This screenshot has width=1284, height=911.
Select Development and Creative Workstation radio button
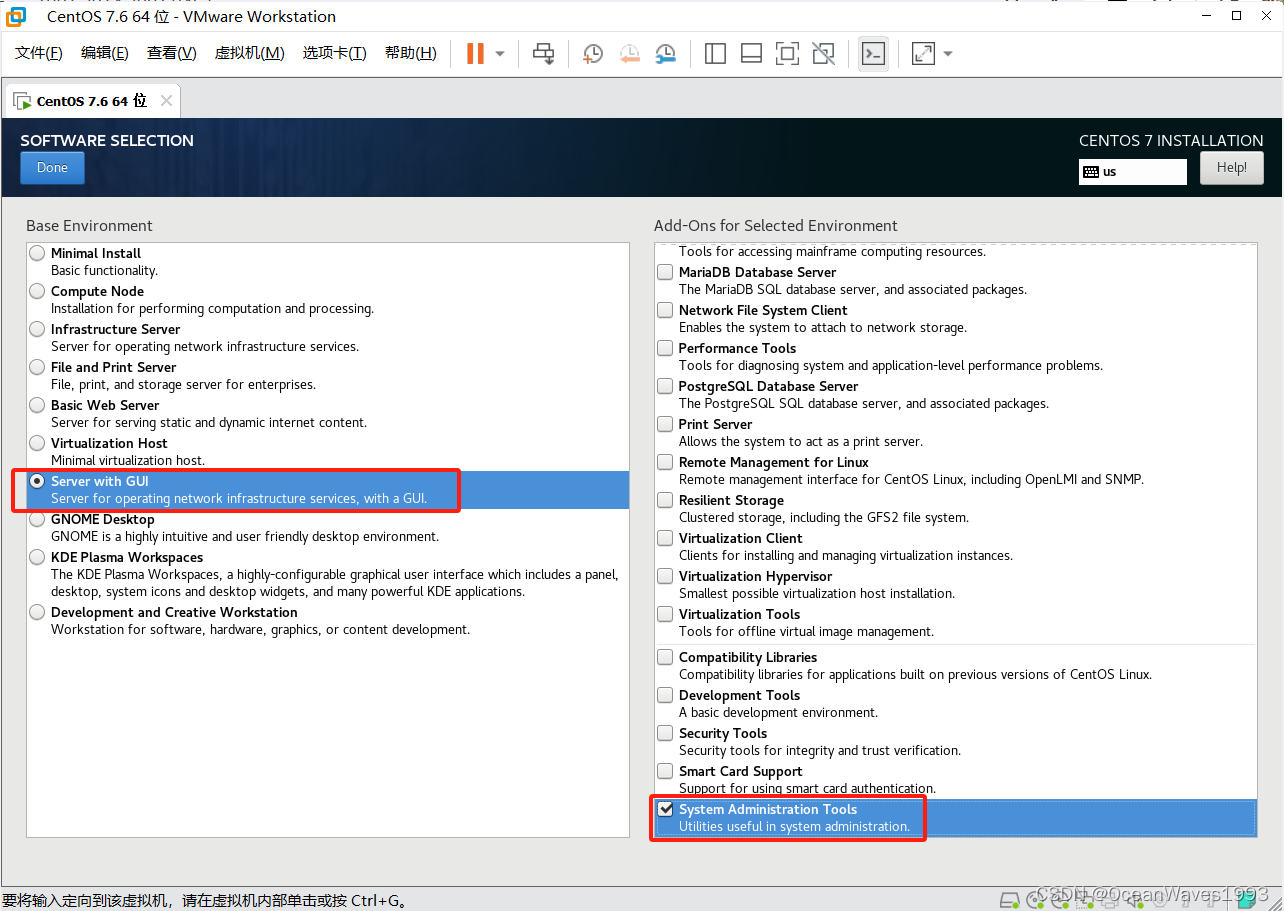[x=37, y=612]
